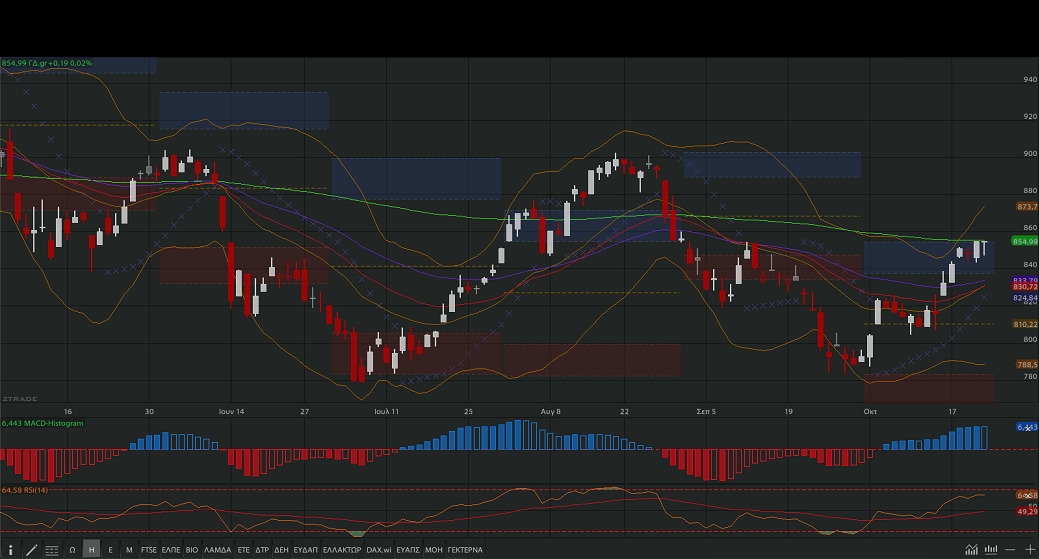The image size is (1039, 559).
Task: Zoom in with the plus icon
Action: pyautogui.click(x=1030, y=550)
